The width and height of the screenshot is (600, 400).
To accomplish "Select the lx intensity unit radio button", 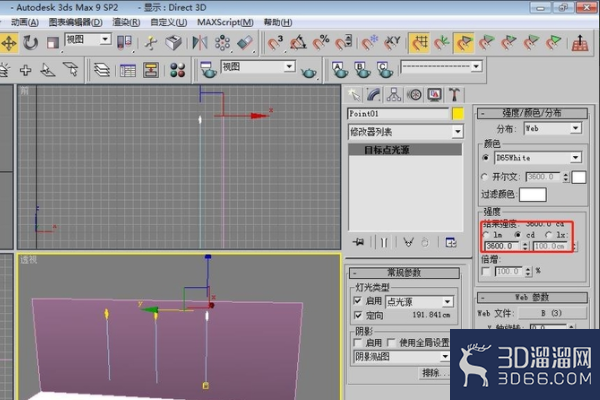I will (x=549, y=234).
